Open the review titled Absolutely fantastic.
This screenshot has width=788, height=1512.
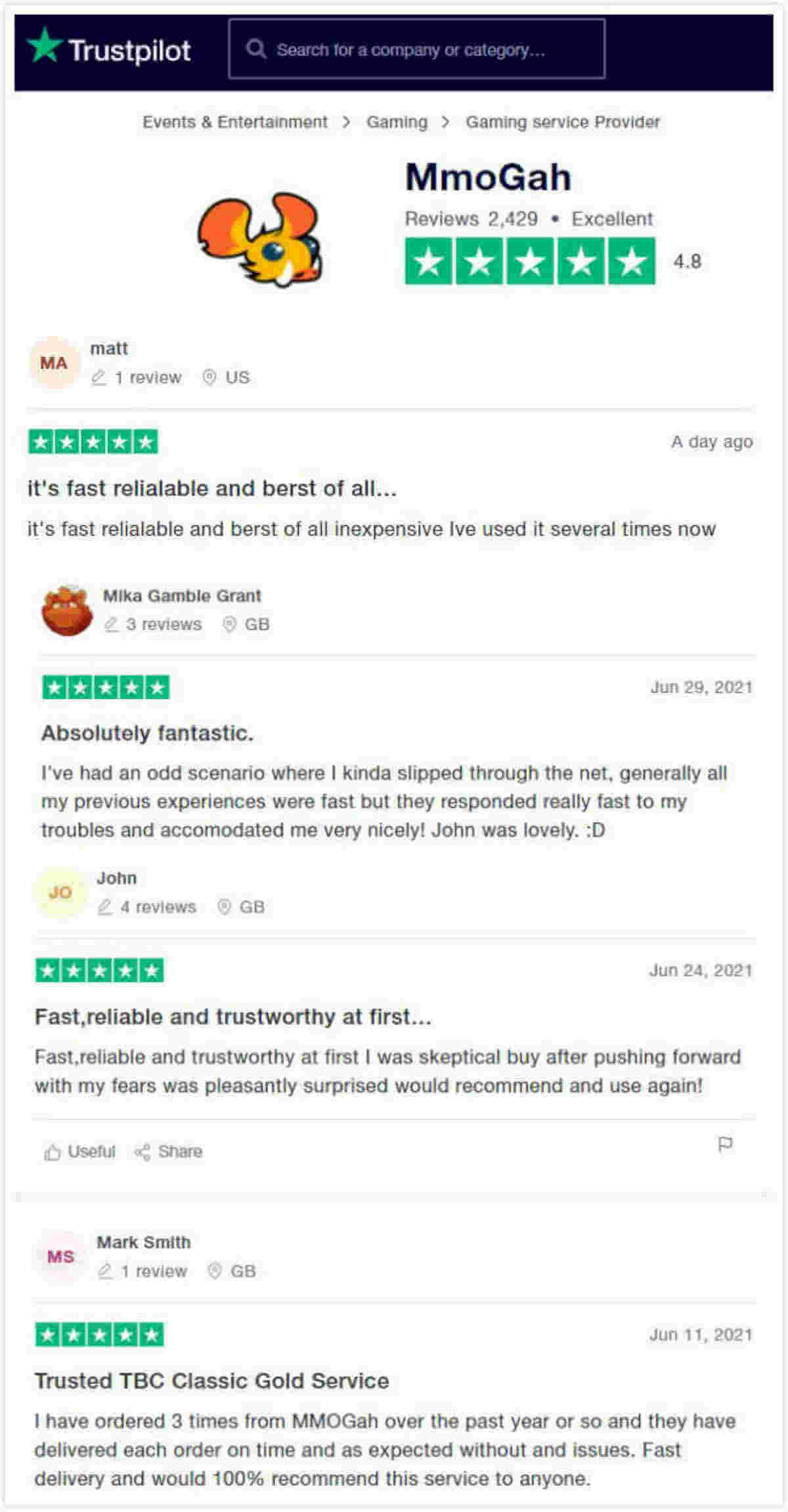(x=147, y=733)
